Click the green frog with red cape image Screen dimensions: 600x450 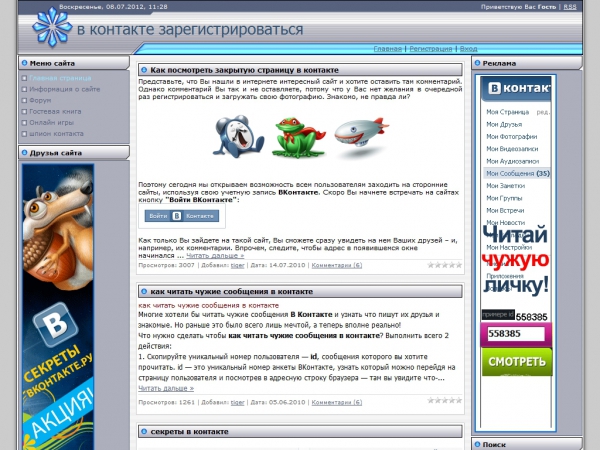point(297,137)
